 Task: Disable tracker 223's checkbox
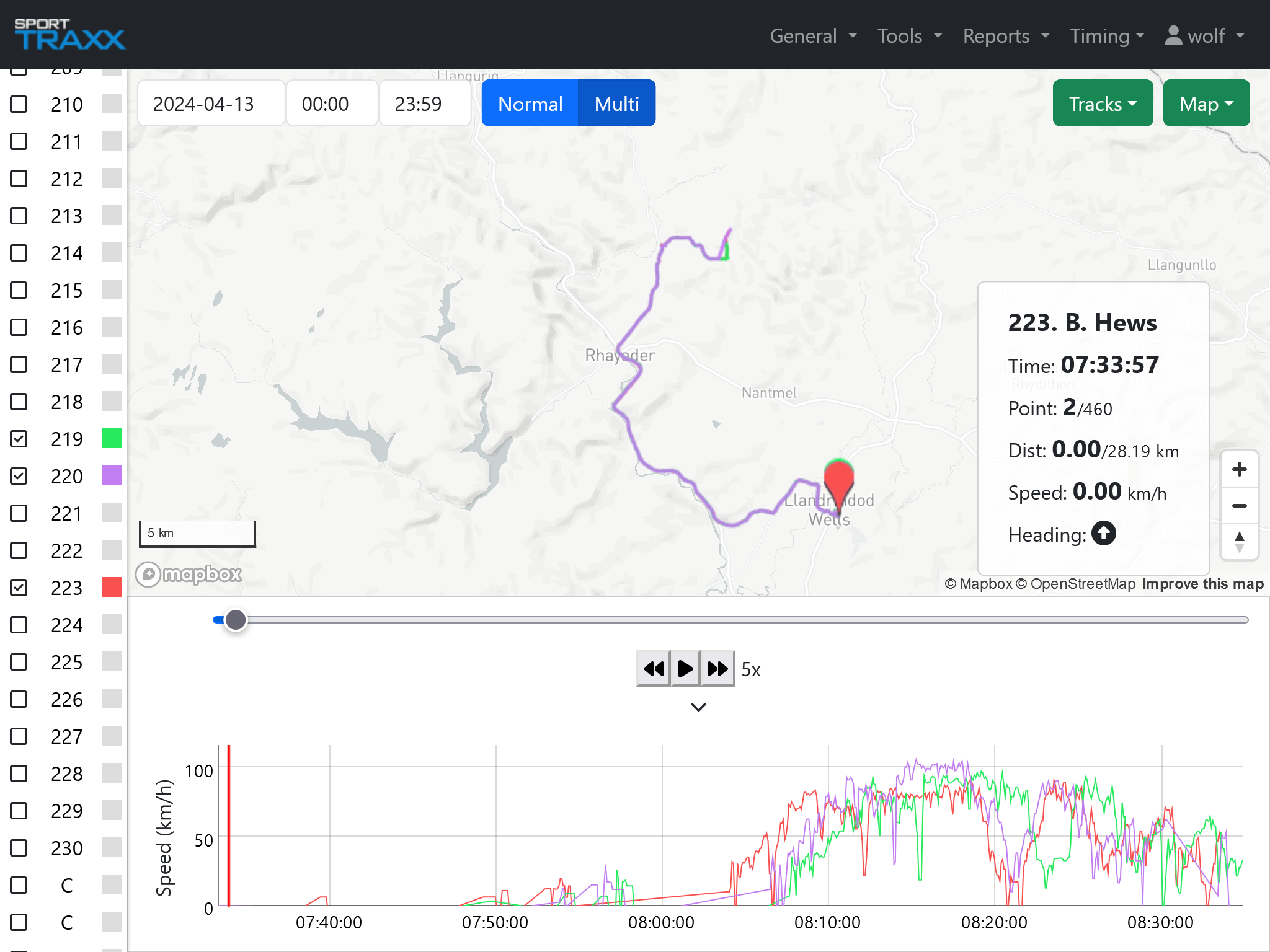(x=19, y=588)
